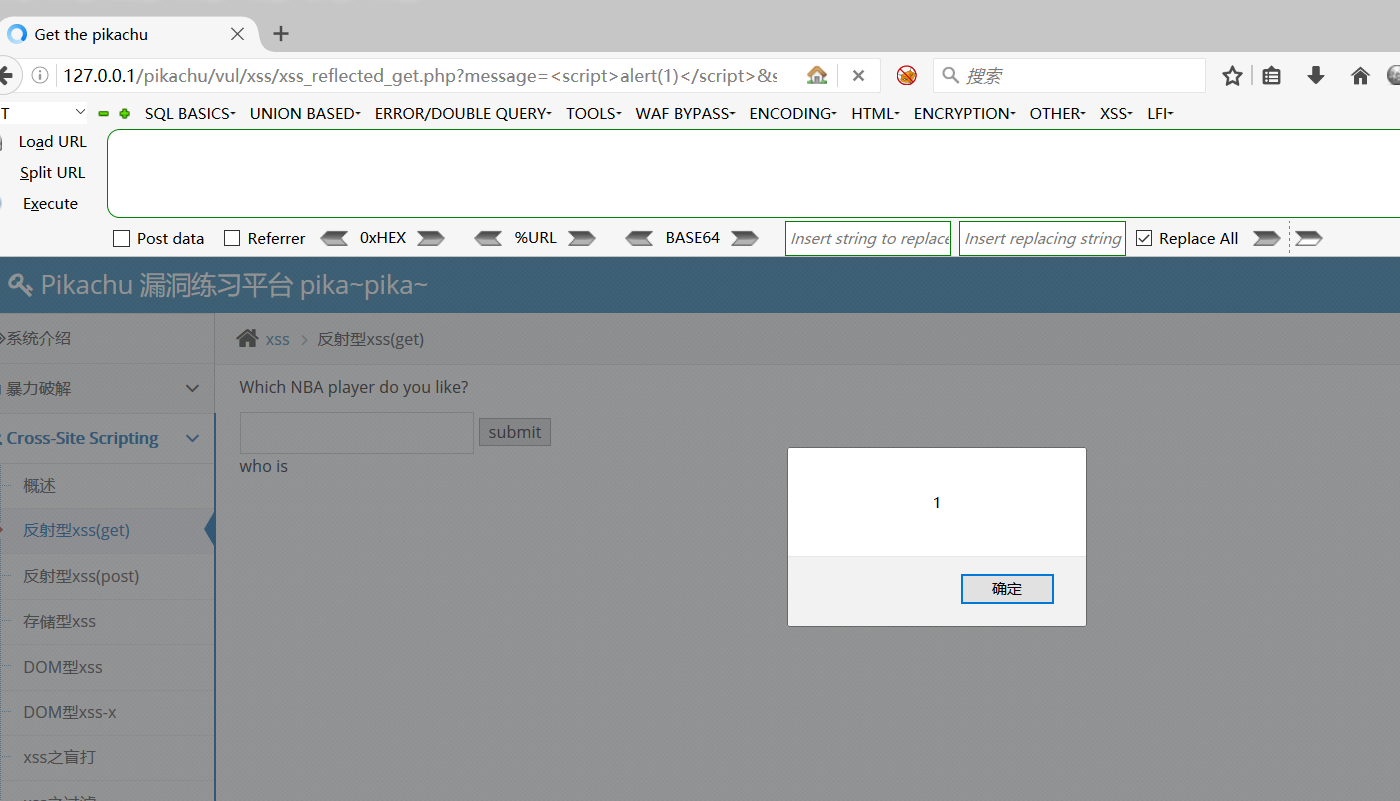The height and width of the screenshot is (801, 1400).
Task: Open 概述 under Cross-Site Scripting
Action: pyautogui.click(x=107, y=486)
